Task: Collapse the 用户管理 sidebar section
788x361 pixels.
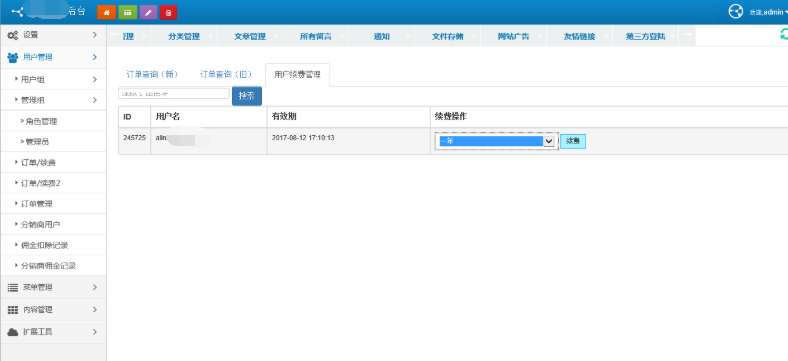Action: [x=53, y=58]
